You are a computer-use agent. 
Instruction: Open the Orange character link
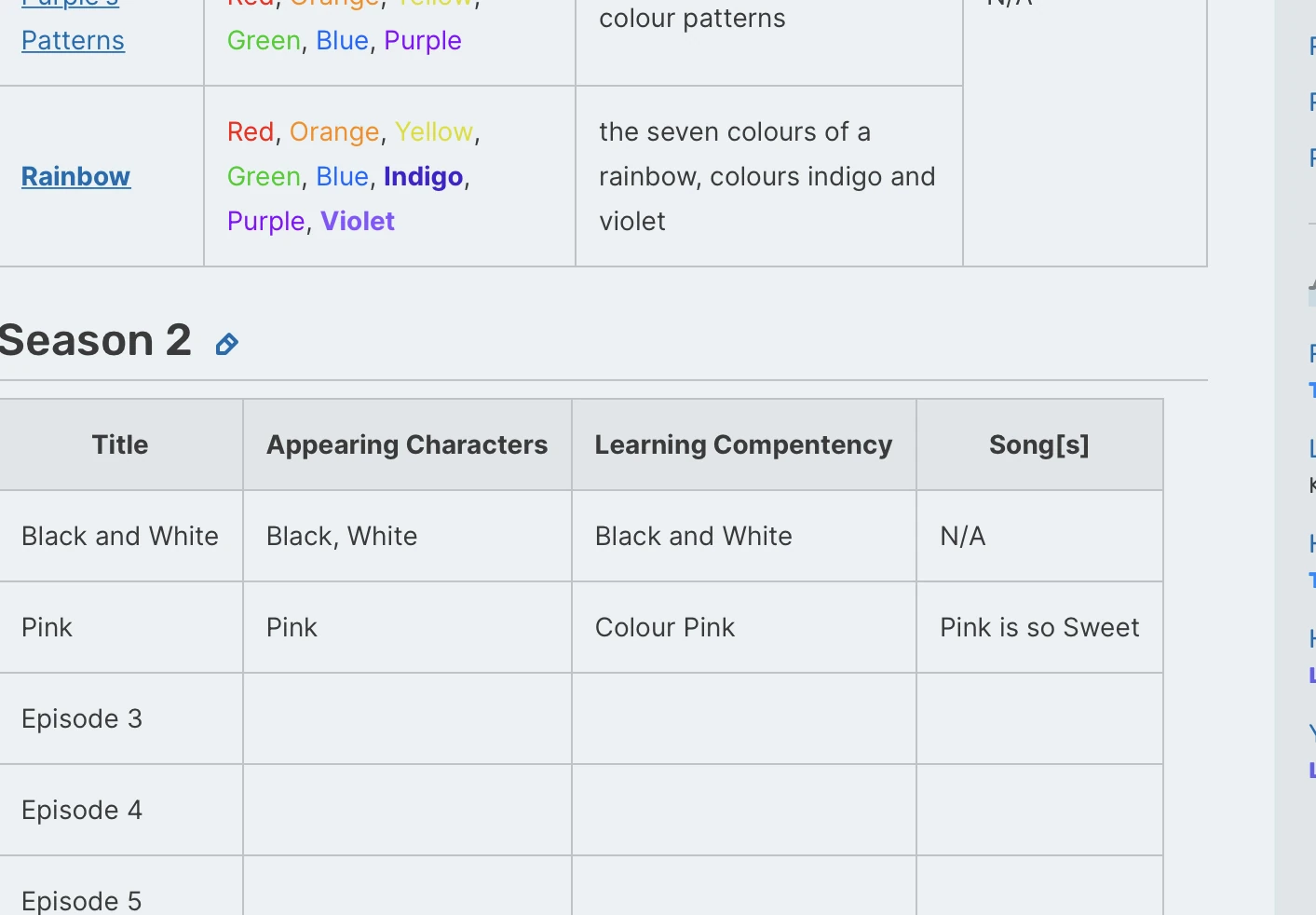[334, 131]
